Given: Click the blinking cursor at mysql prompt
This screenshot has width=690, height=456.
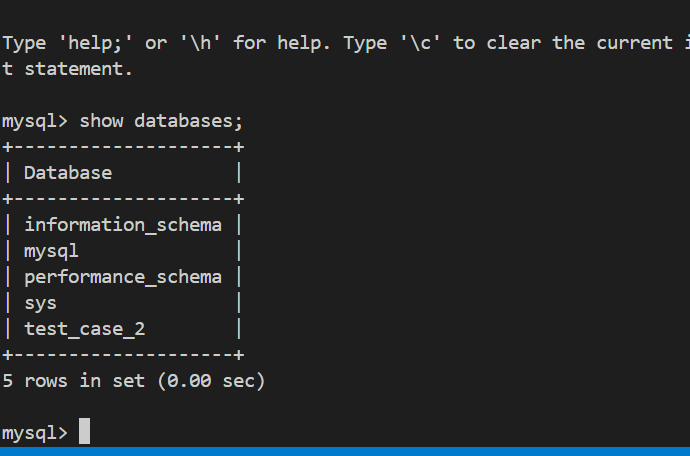Looking at the screenshot, I should point(84,431).
